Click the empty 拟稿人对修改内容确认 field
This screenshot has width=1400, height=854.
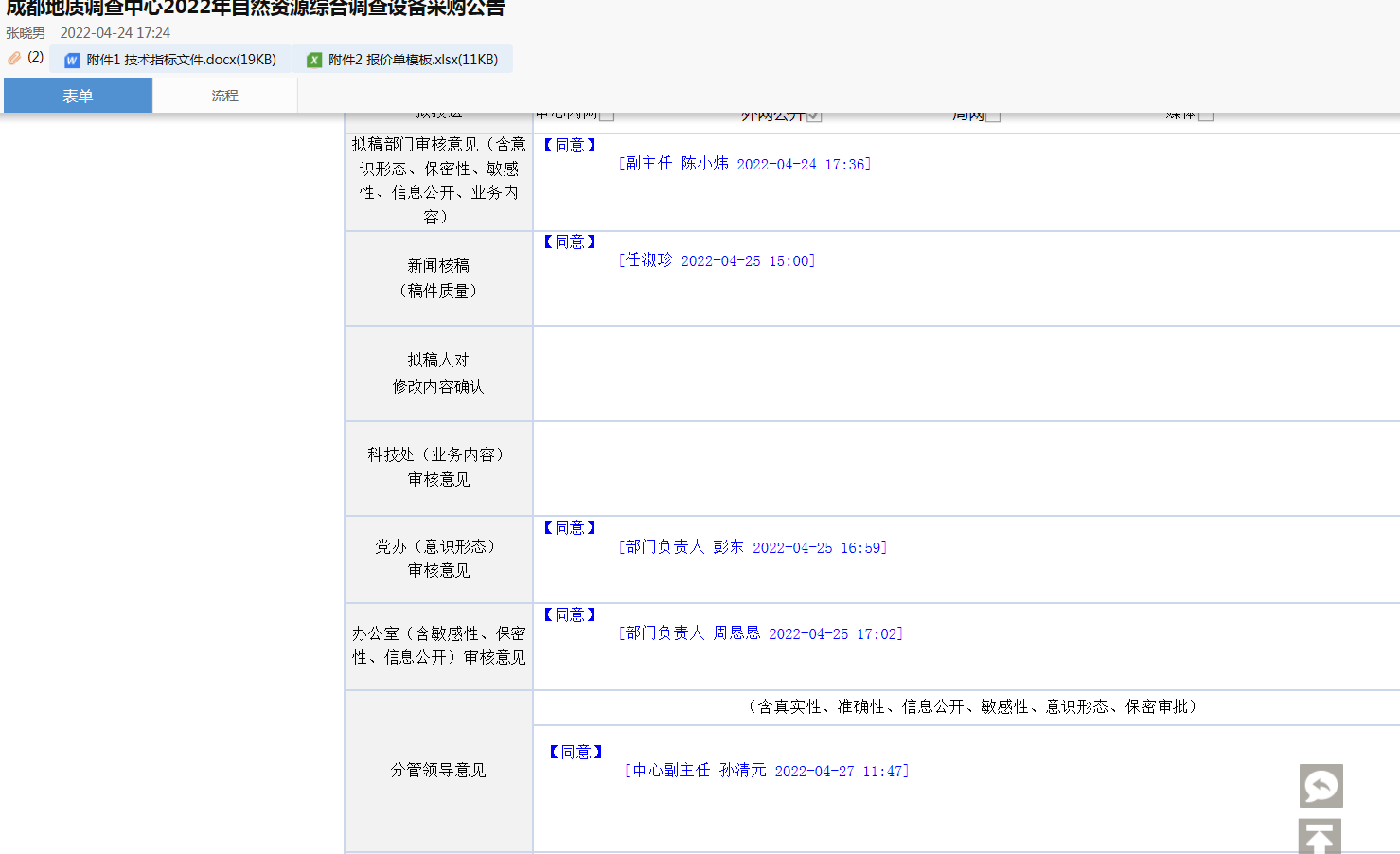tap(966, 374)
